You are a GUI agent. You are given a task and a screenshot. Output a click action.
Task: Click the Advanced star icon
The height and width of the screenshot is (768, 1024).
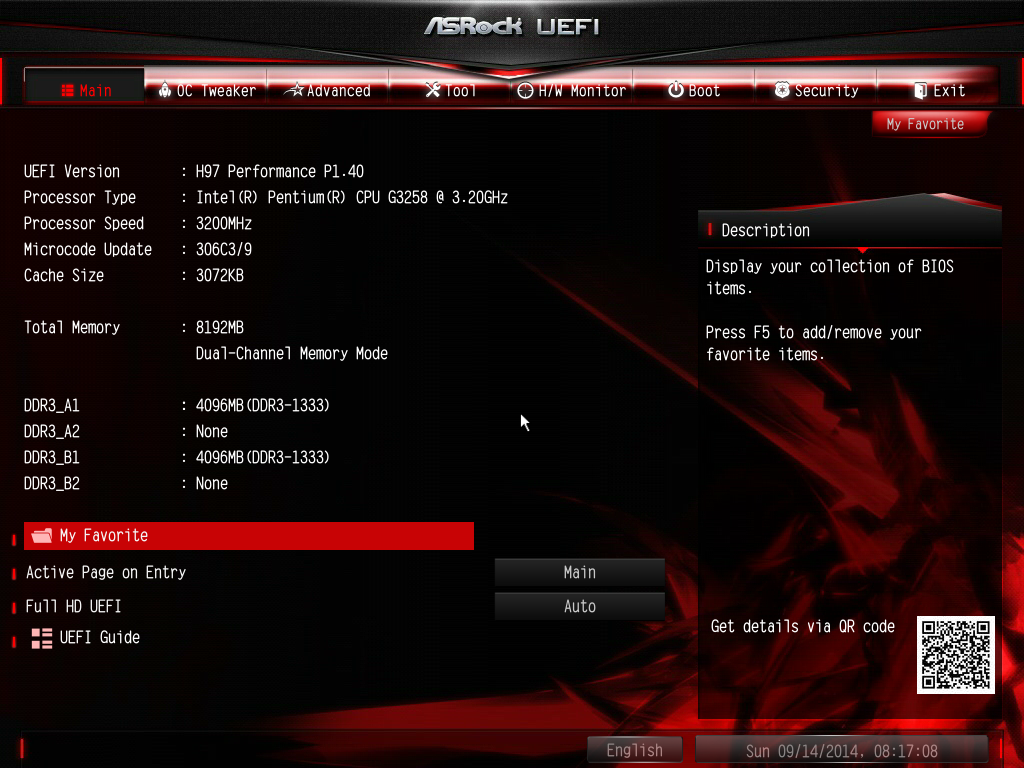(x=295, y=89)
